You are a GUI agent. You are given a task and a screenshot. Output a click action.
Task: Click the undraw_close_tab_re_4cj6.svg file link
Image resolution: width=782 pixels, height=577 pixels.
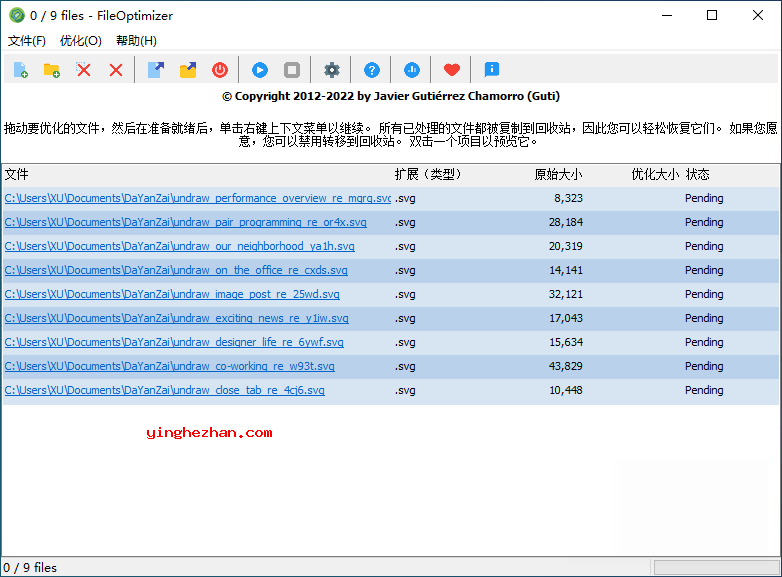pyautogui.click(x=164, y=390)
